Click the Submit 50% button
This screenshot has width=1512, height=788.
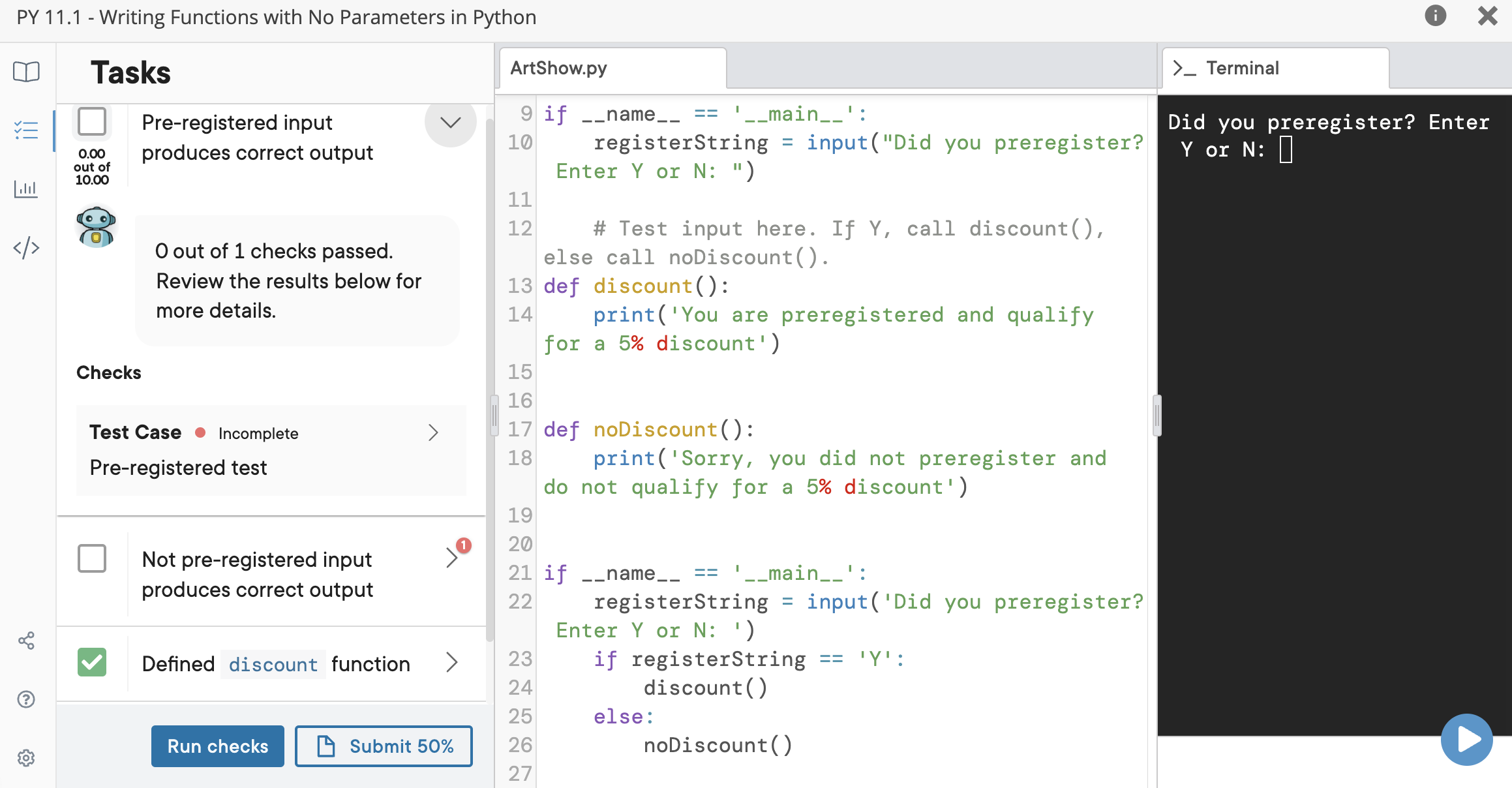pos(384,746)
